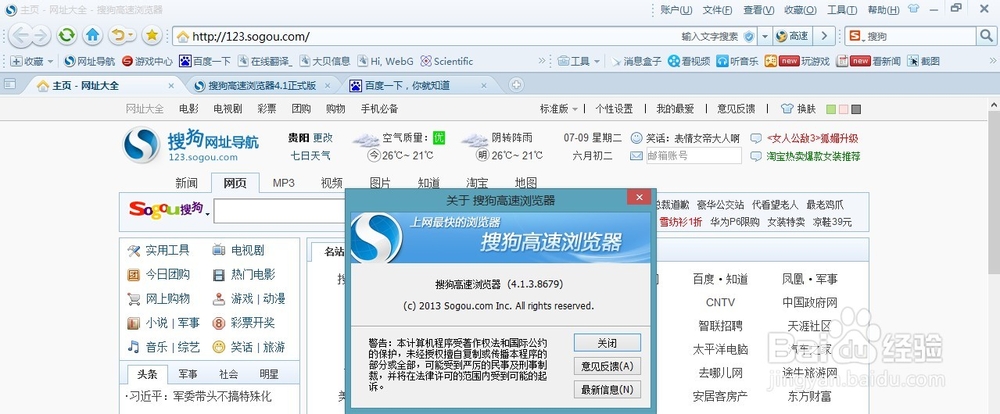Viewport: 1000px width, 414px height.
Task: Select the MP3 search tab
Action: coord(284,182)
